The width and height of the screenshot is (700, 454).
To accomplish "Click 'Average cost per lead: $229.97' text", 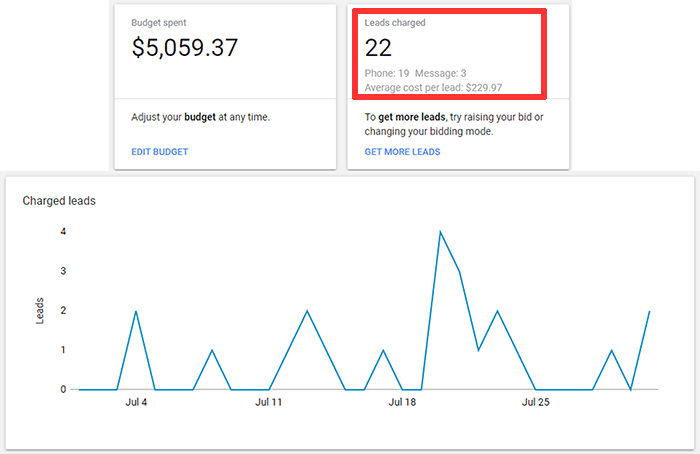I will tap(433, 87).
